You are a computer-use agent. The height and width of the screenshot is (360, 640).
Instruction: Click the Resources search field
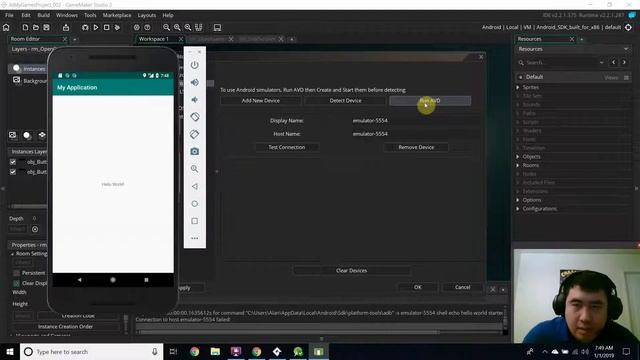(x=561, y=62)
